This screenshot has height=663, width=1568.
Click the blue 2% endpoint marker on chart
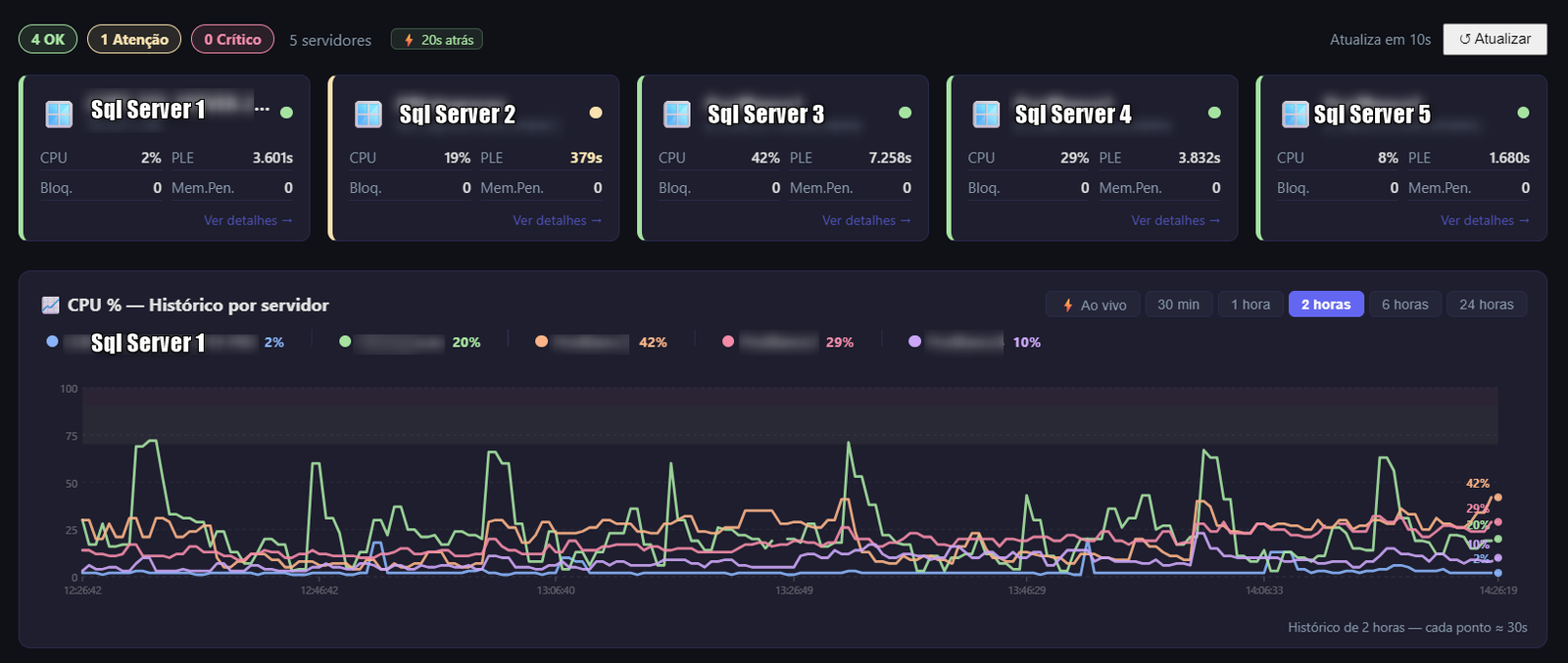pyautogui.click(x=1497, y=573)
